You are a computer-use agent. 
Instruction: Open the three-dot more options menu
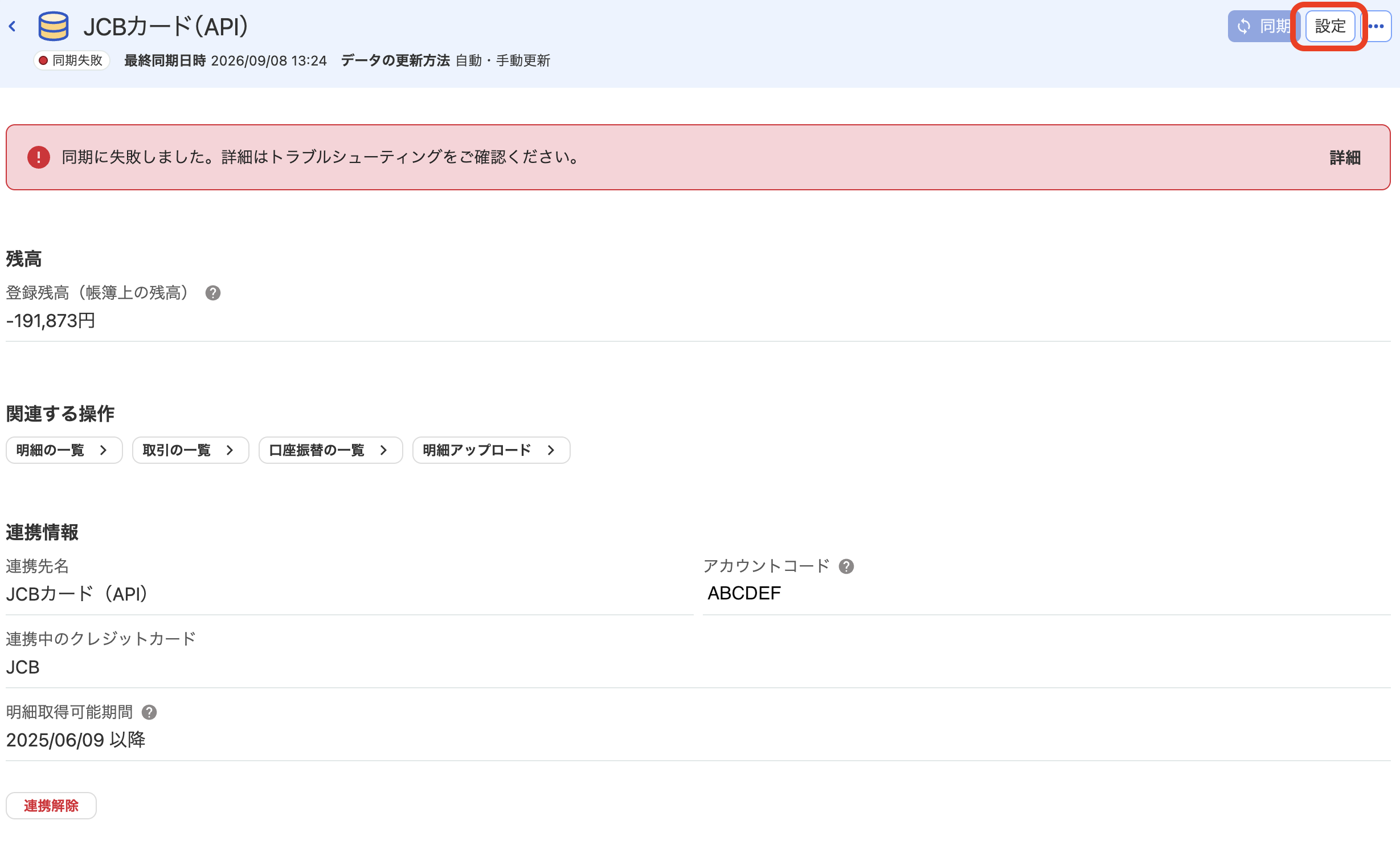1376,26
